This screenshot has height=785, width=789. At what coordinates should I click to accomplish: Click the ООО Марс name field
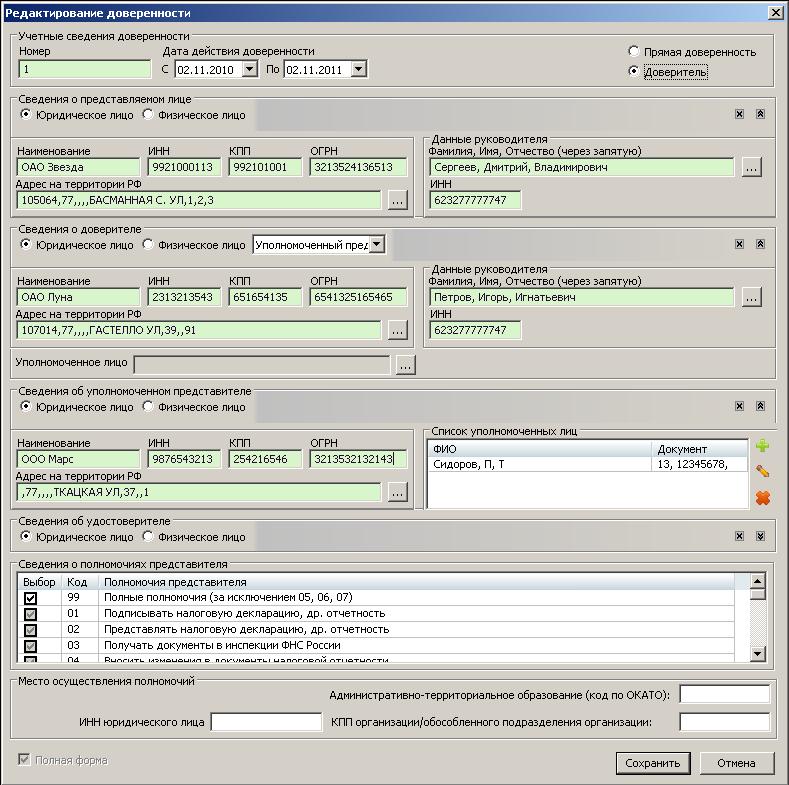[x=78, y=459]
